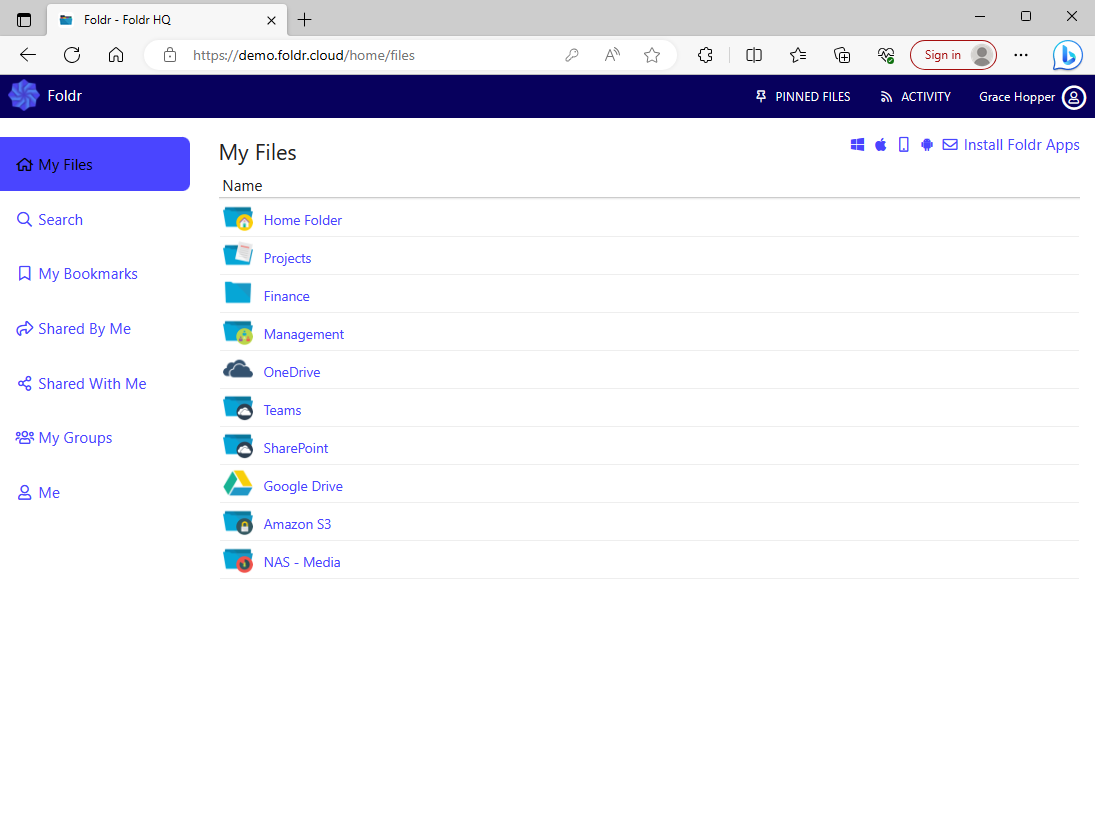Click the Google Drive triangle icon

pyautogui.click(x=238, y=484)
